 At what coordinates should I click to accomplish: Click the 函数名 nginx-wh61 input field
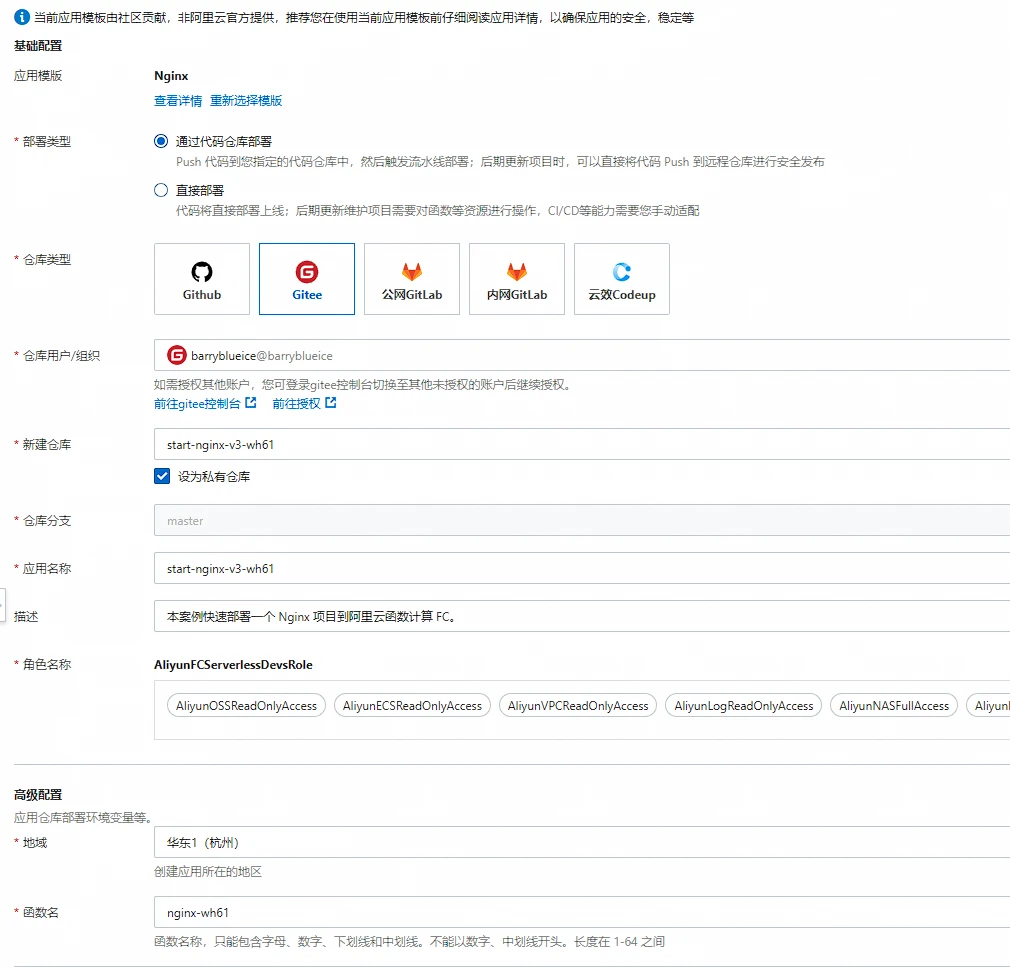pyautogui.click(x=582, y=913)
